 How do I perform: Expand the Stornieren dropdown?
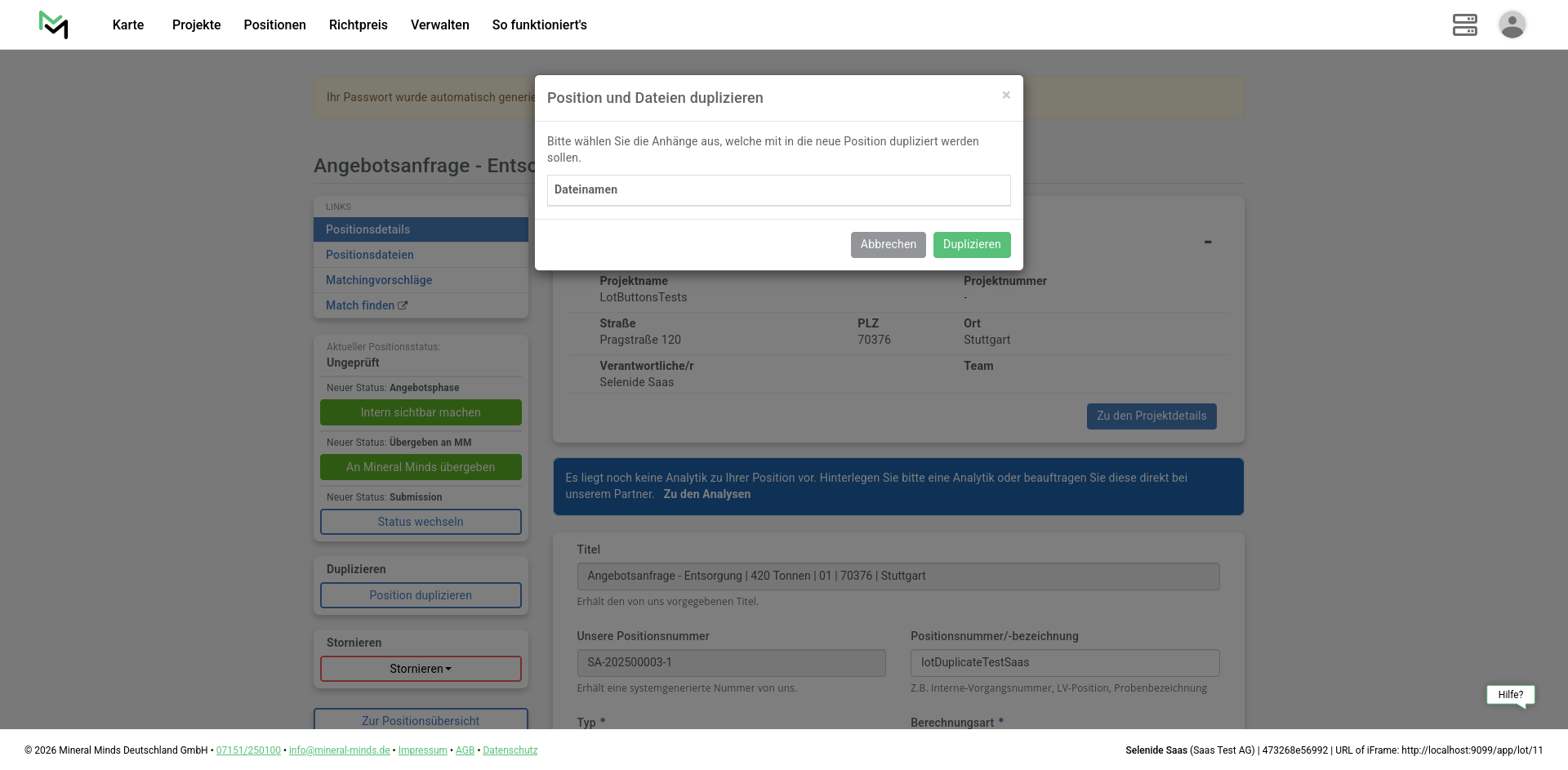(421, 669)
